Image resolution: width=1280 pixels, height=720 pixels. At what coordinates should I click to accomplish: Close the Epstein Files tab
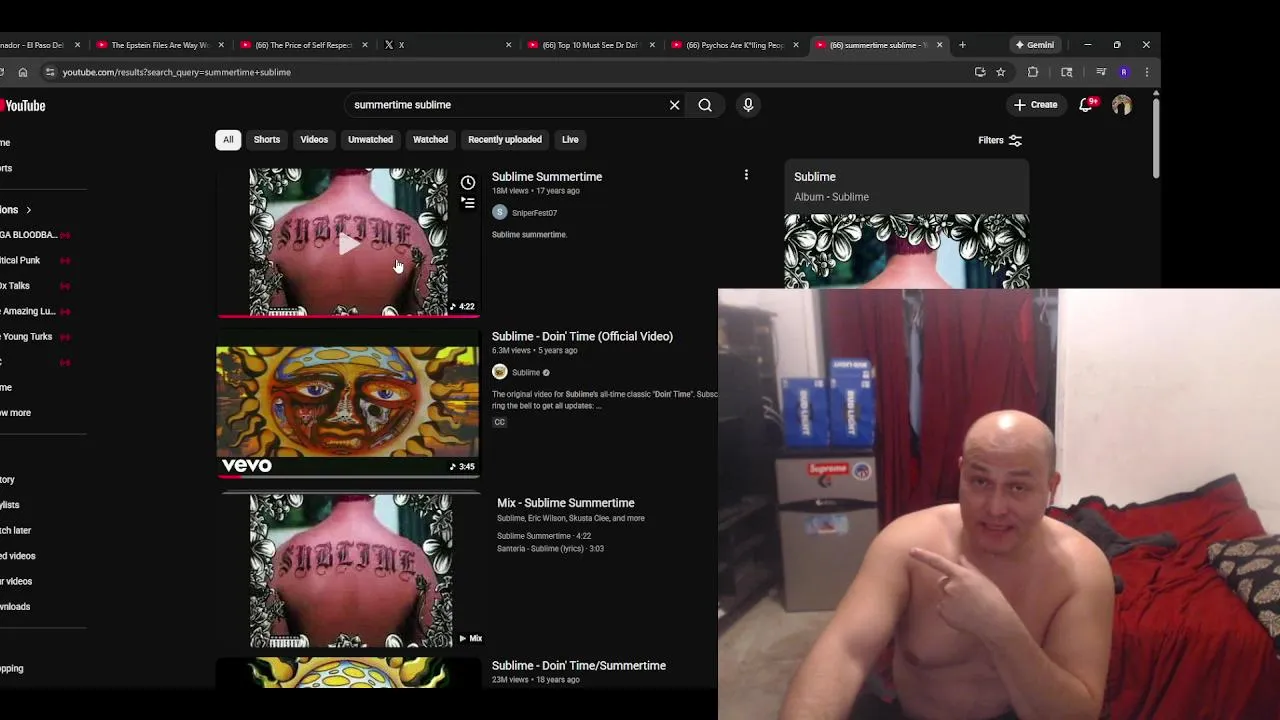click(x=221, y=45)
